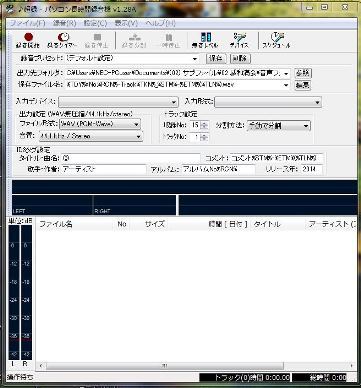Open the input format dropdown
Screen dimensions: 361x388
[268, 102]
